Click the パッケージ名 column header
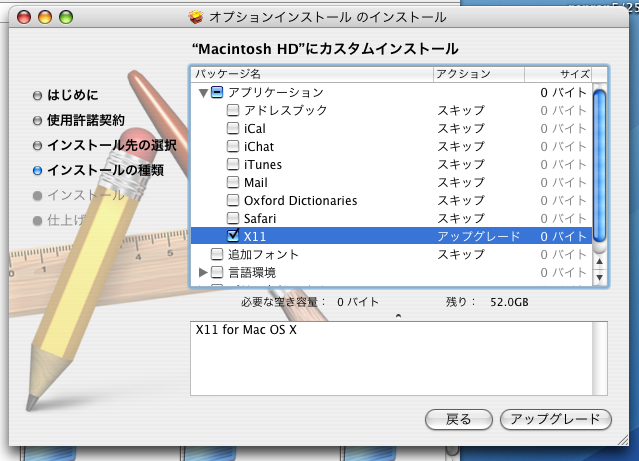 click(x=312, y=74)
